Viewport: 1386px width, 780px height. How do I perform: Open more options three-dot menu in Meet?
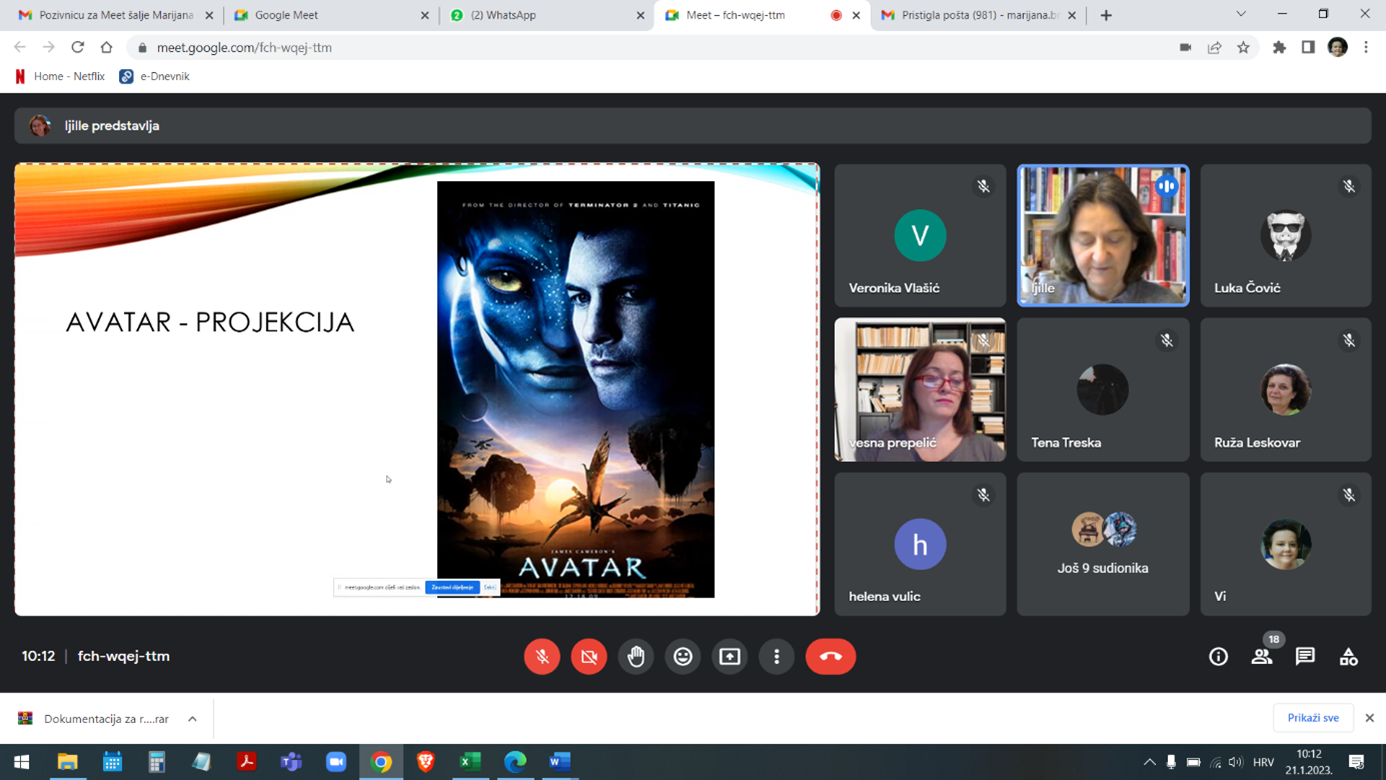777,656
